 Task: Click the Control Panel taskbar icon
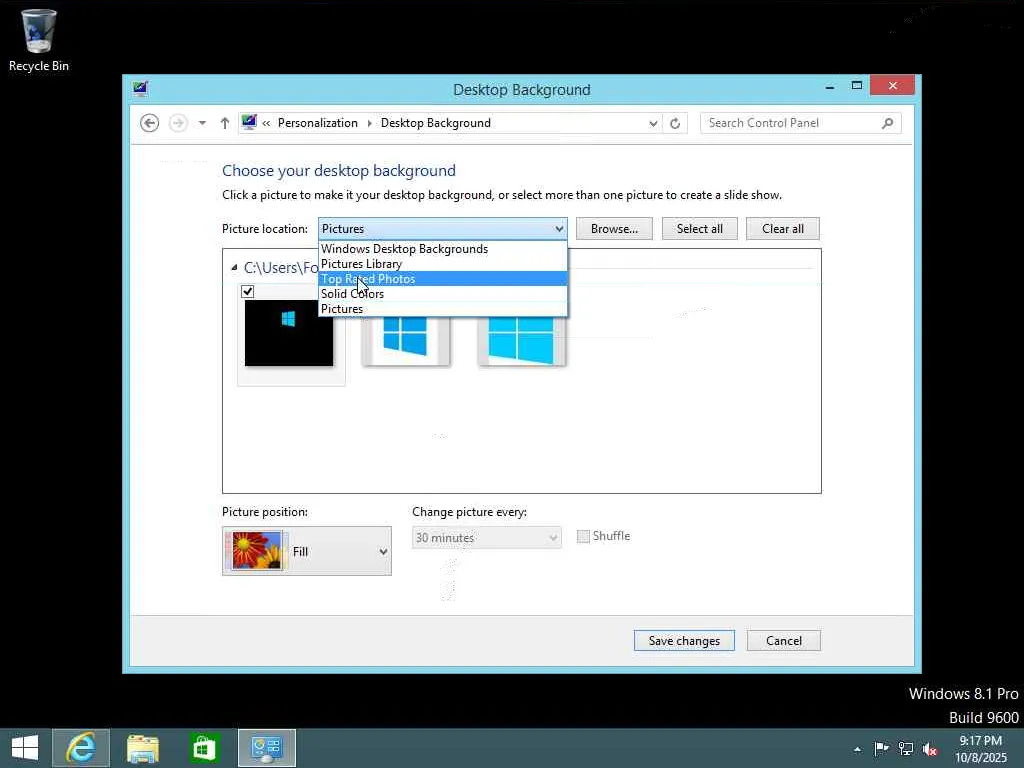pyautogui.click(x=266, y=748)
